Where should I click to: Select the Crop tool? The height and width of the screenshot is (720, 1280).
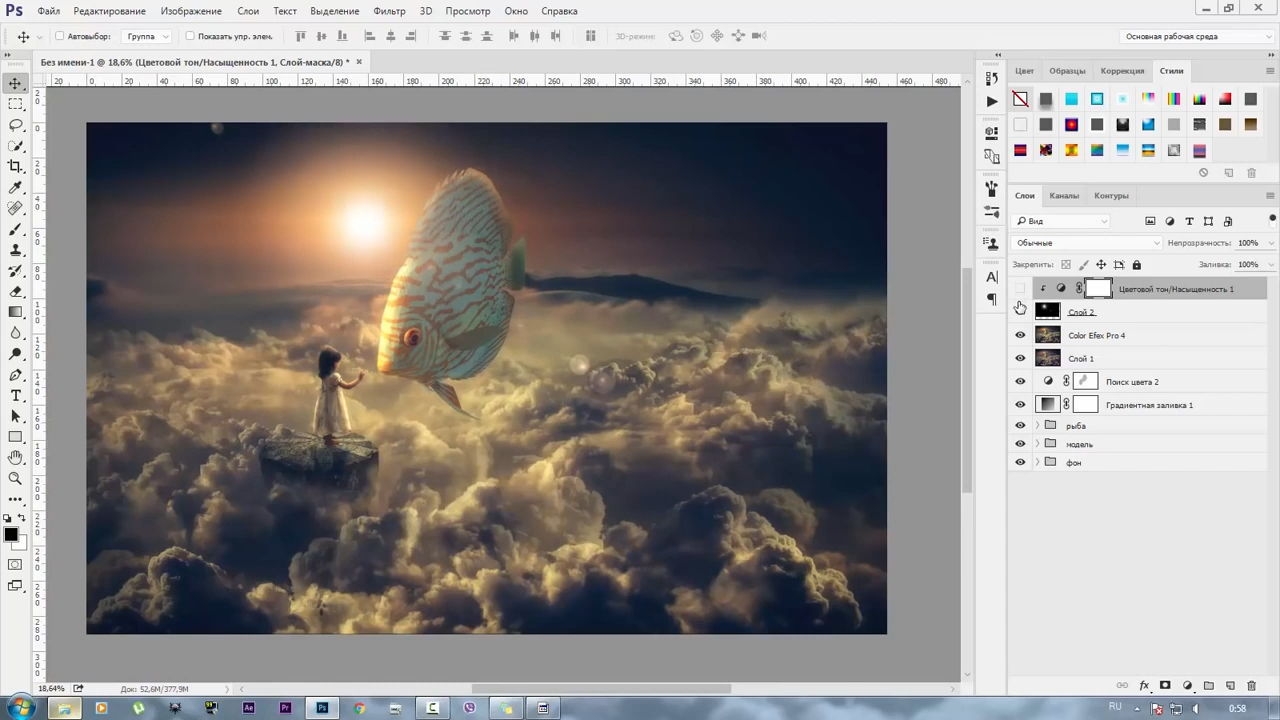pyautogui.click(x=15, y=166)
